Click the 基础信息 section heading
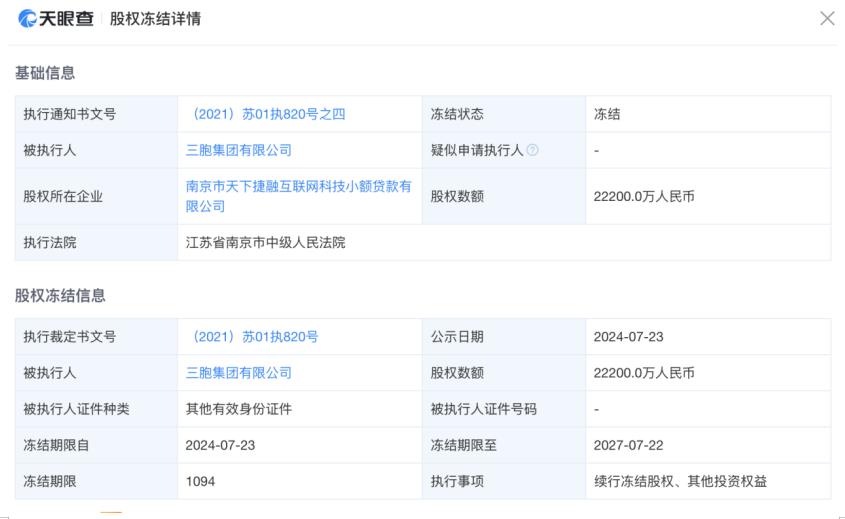845x519 pixels. [45, 73]
